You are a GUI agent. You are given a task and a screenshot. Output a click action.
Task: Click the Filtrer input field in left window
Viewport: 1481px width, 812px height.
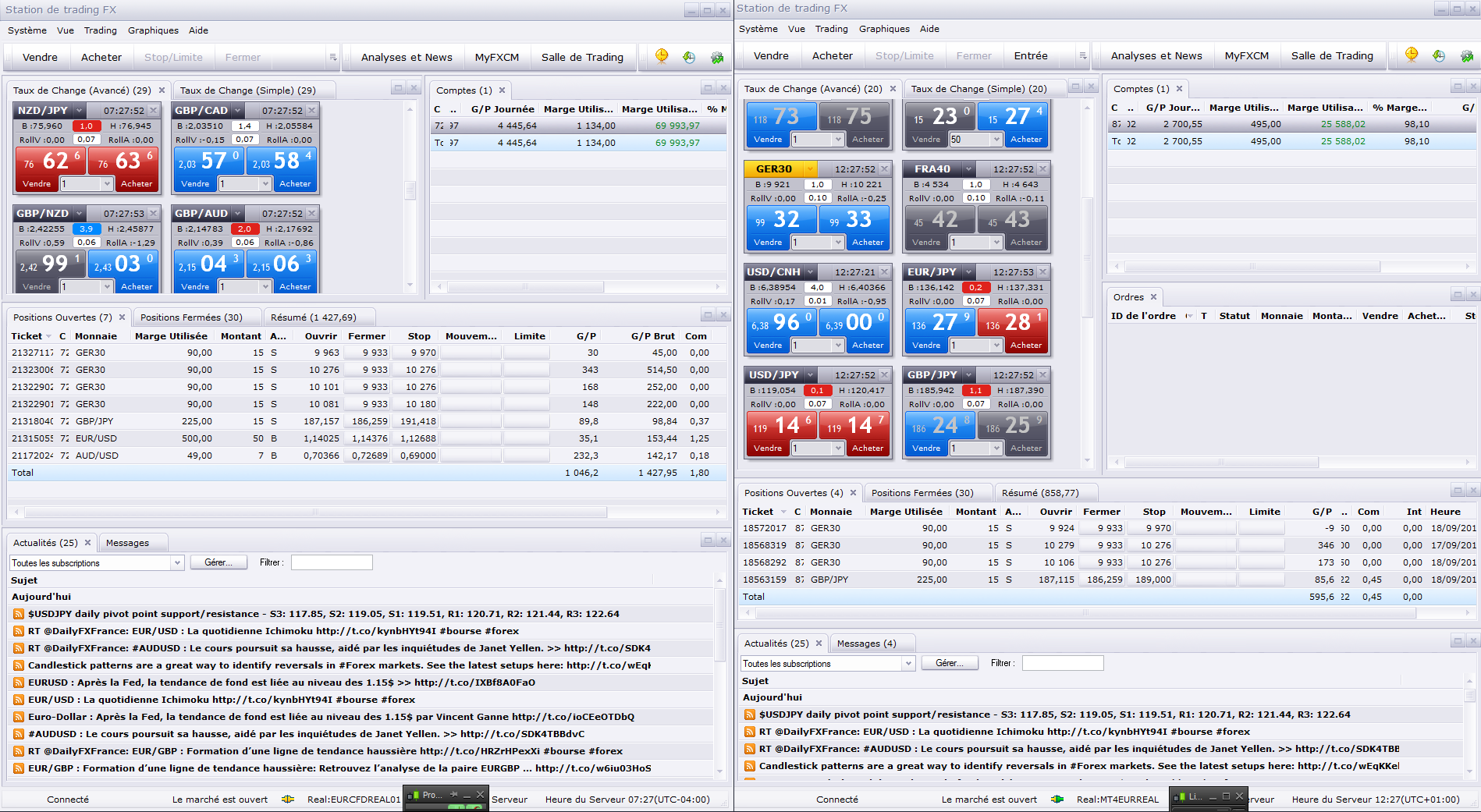[x=332, y=562]
